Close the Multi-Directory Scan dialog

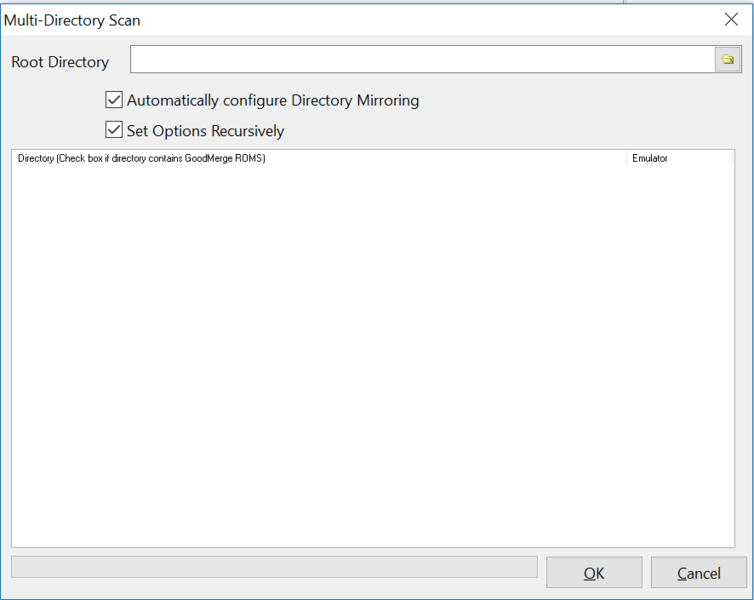click(731, 18)
